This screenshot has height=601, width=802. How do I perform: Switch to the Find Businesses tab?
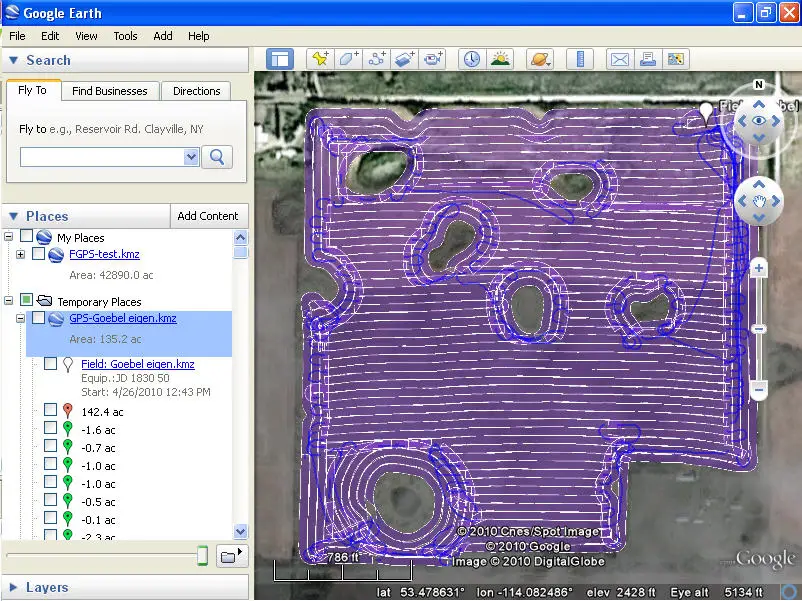click(x=110, y=91)
